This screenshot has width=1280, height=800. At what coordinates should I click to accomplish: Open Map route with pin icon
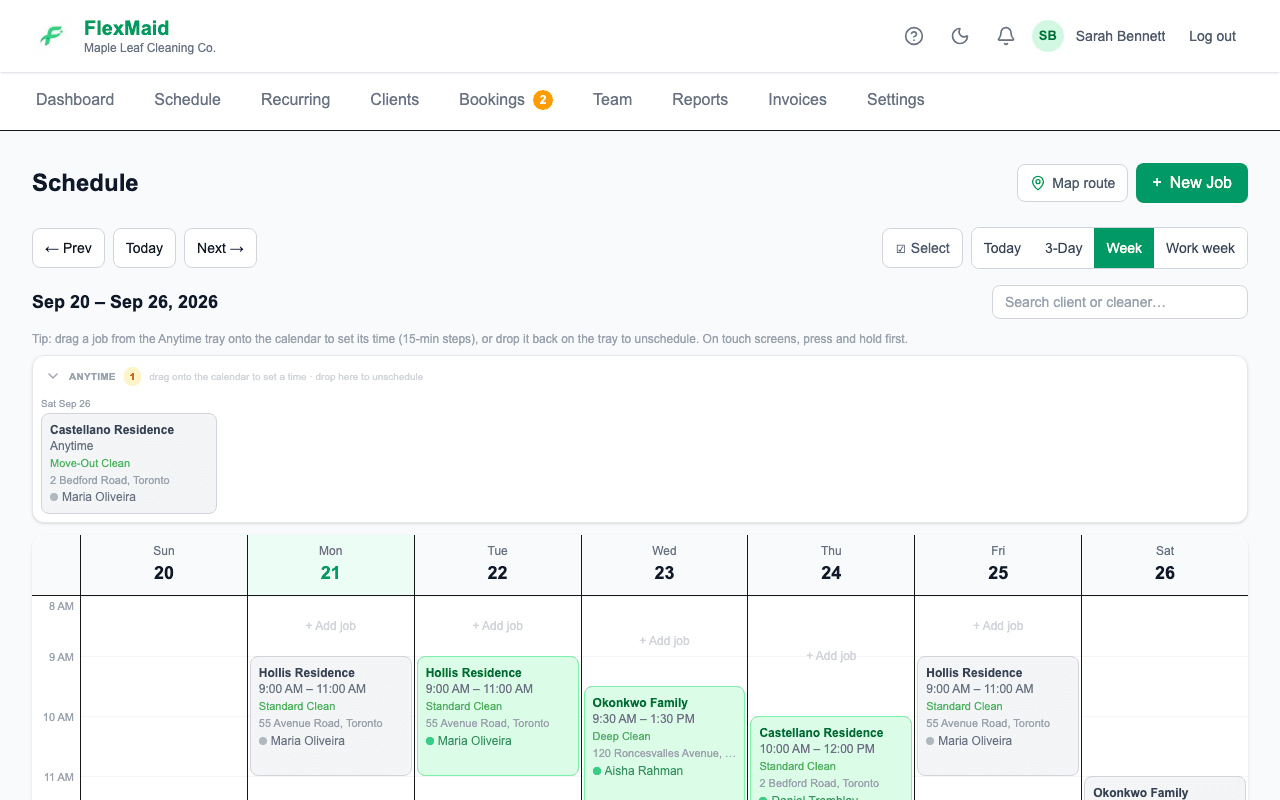click(1073, 183)
